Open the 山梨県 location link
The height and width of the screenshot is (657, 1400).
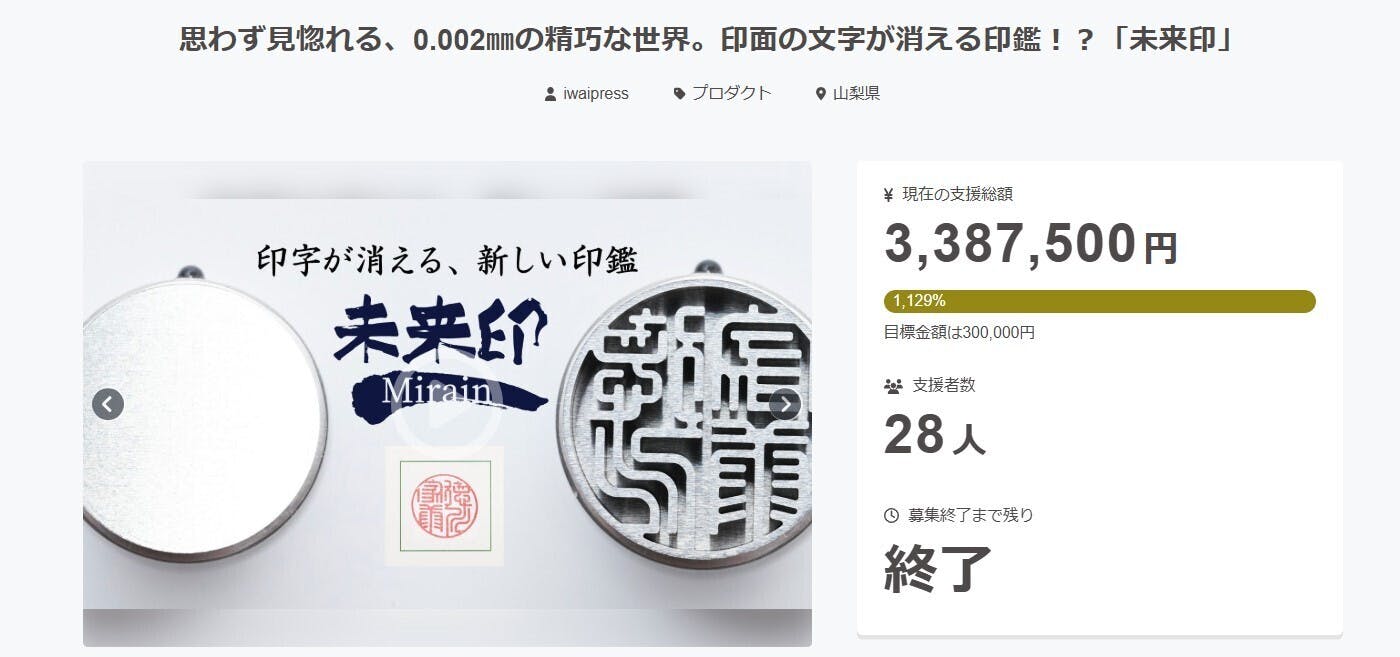click(856, 94)
